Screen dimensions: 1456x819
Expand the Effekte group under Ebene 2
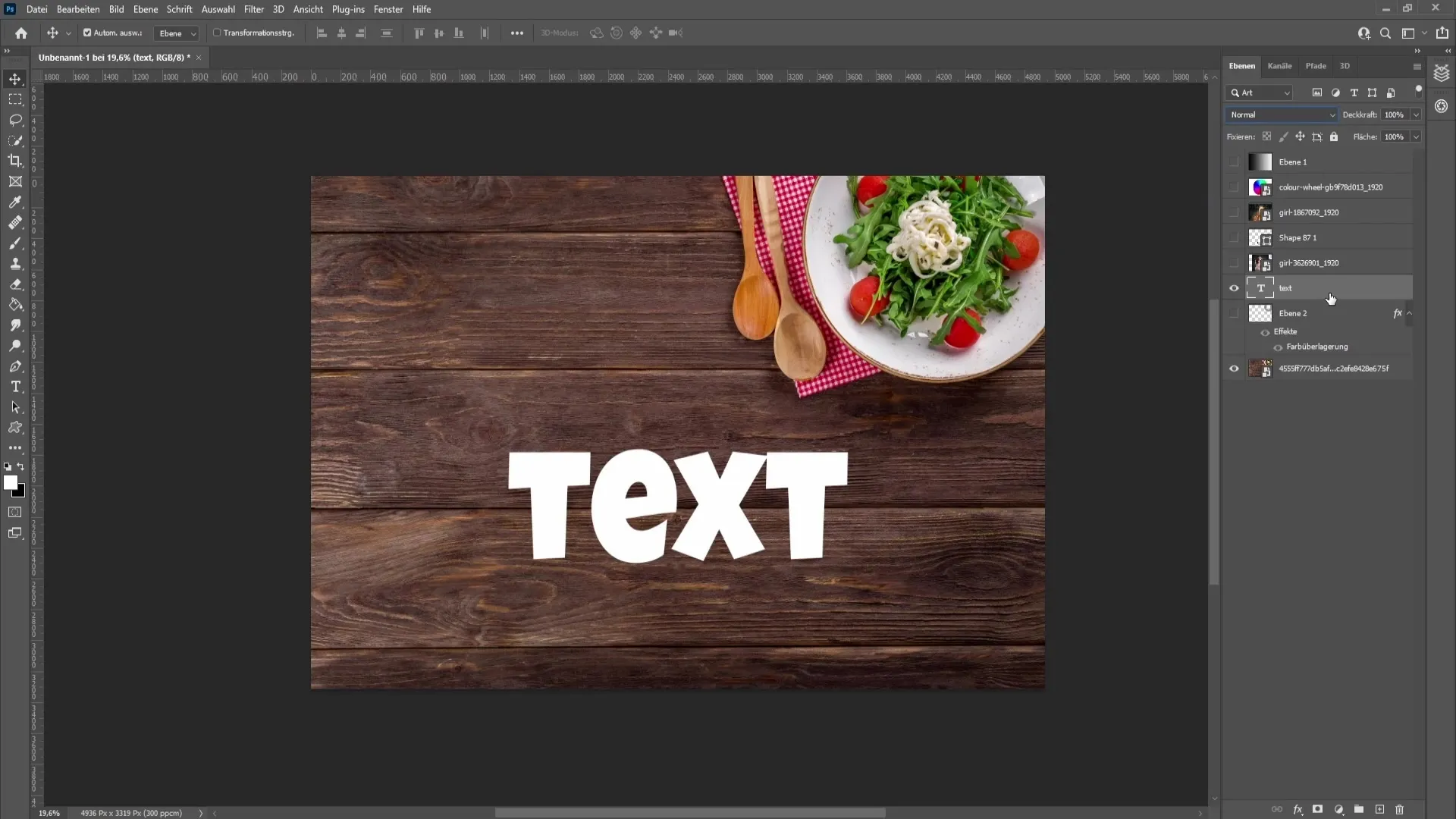point(1409,313)
